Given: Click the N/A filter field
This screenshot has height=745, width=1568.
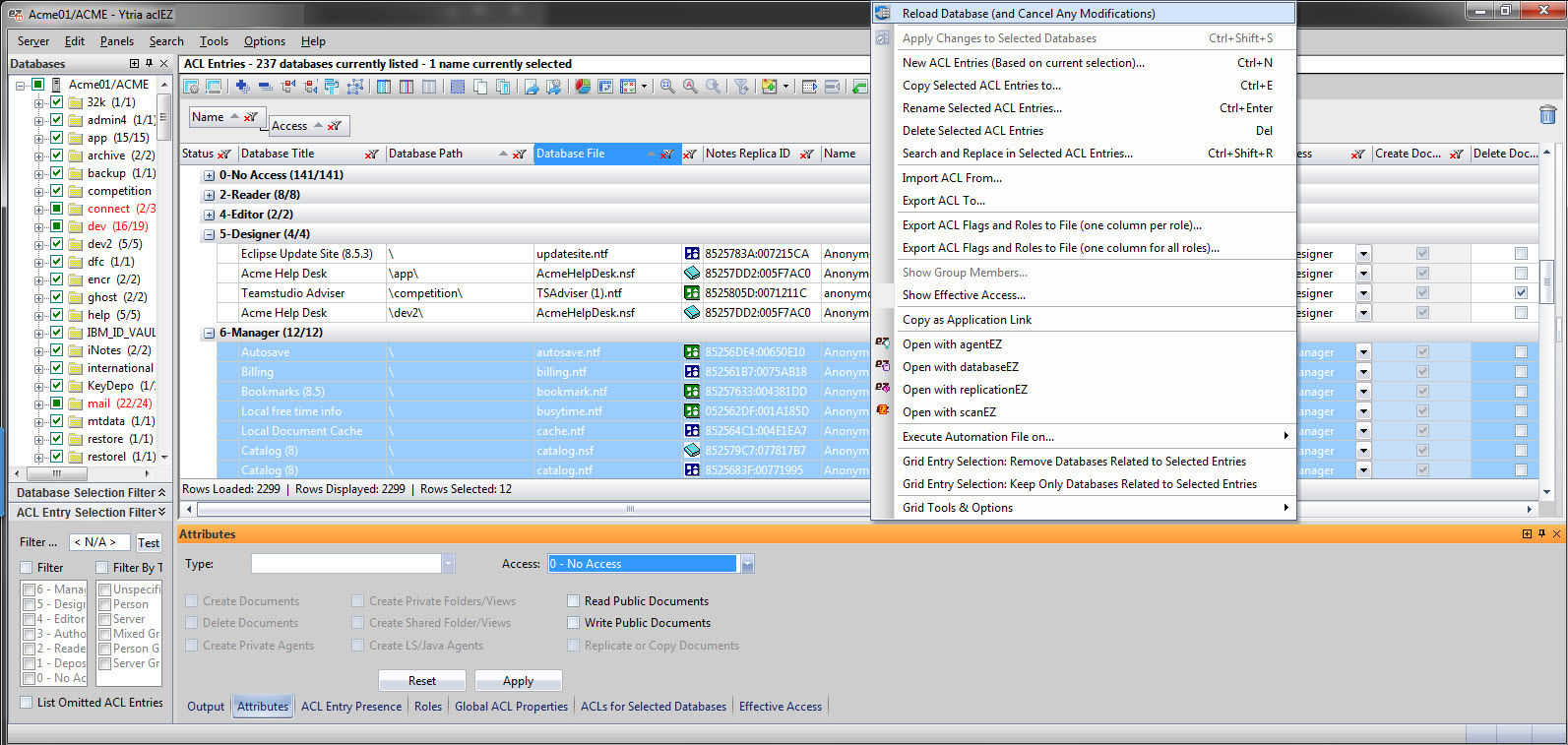Looking at the screenshot, I should [x=97, y=542].
